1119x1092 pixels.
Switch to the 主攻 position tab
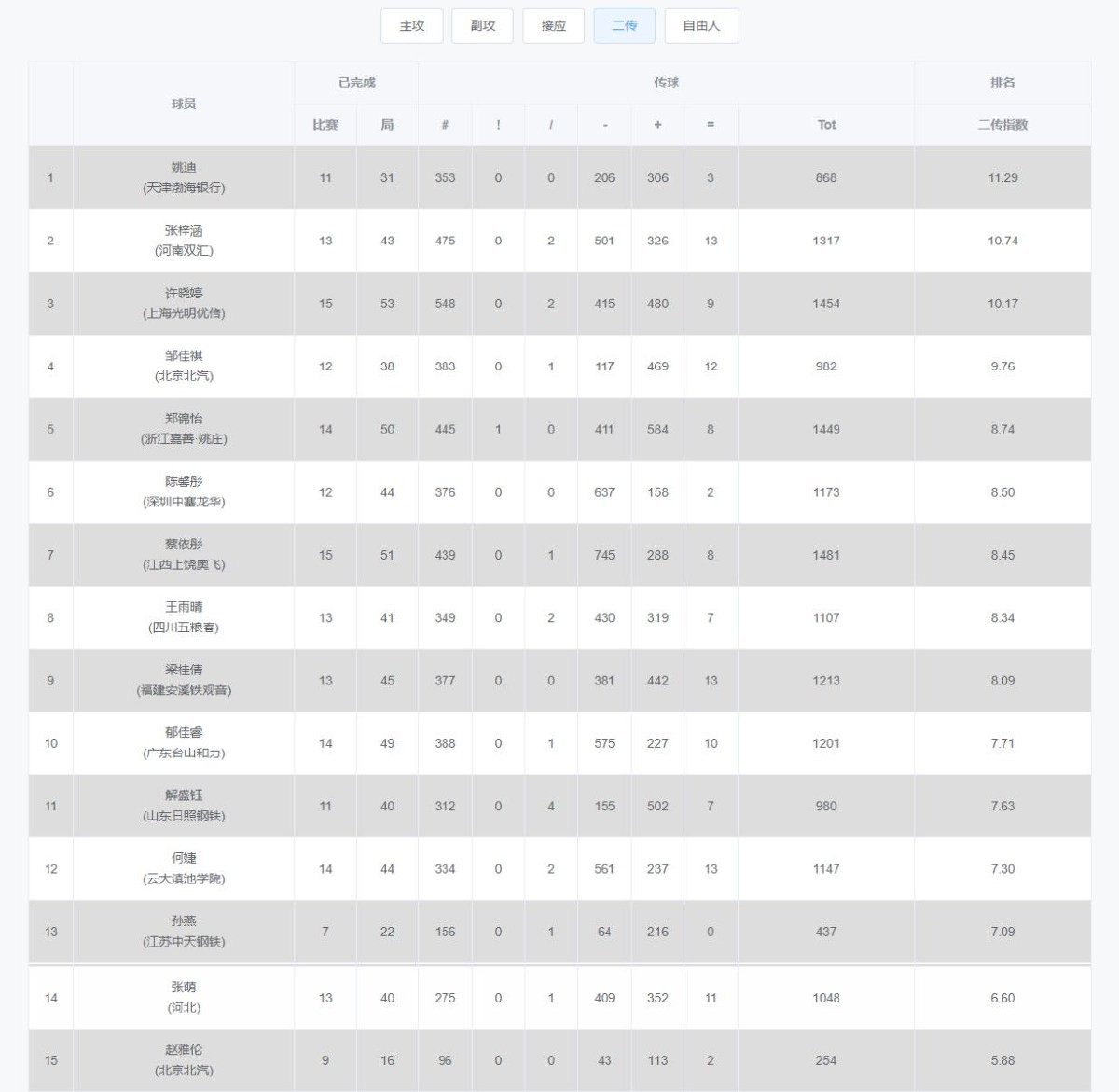coord(411,26)
